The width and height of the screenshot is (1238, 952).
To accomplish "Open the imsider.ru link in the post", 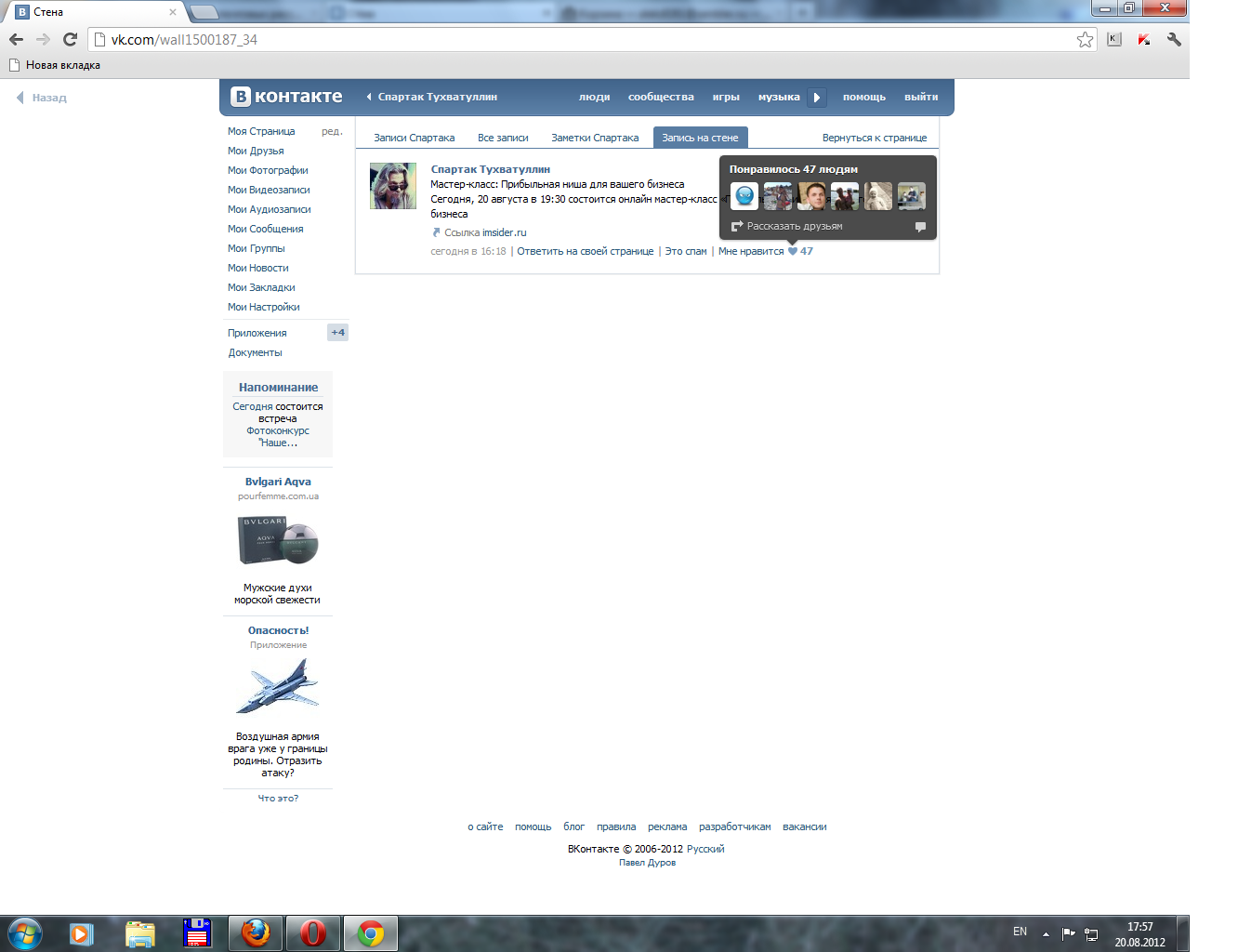I will coord(504,232).
